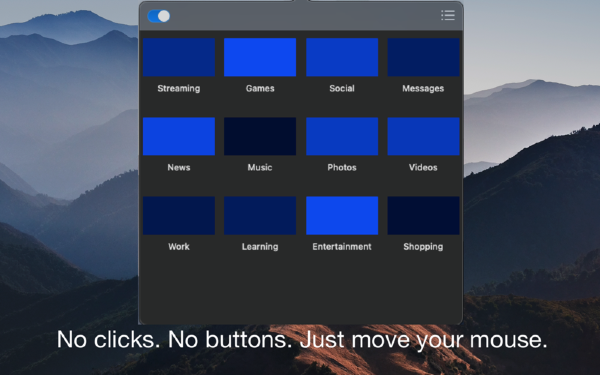Click the News label

tap(179, 168)
